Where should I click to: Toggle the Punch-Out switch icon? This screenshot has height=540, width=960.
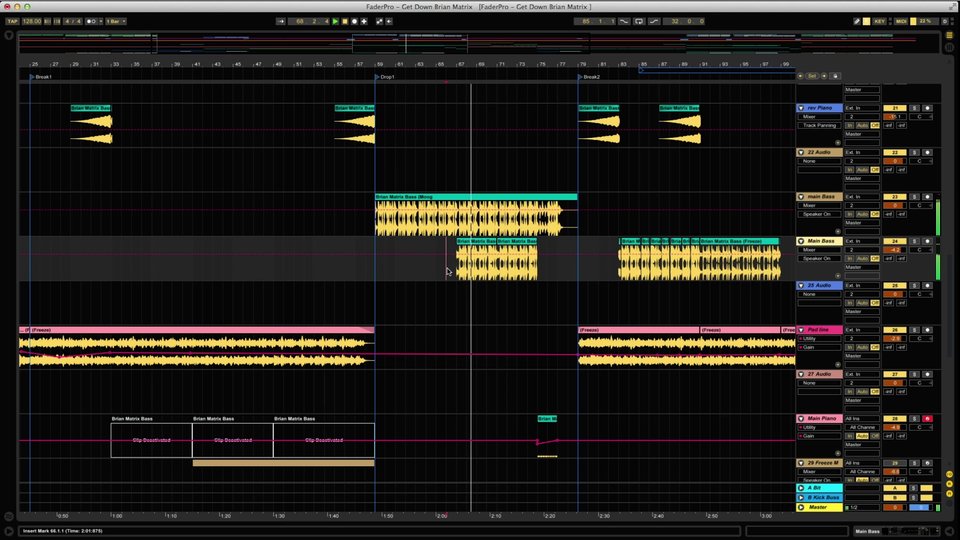click(x=654, y=21)
